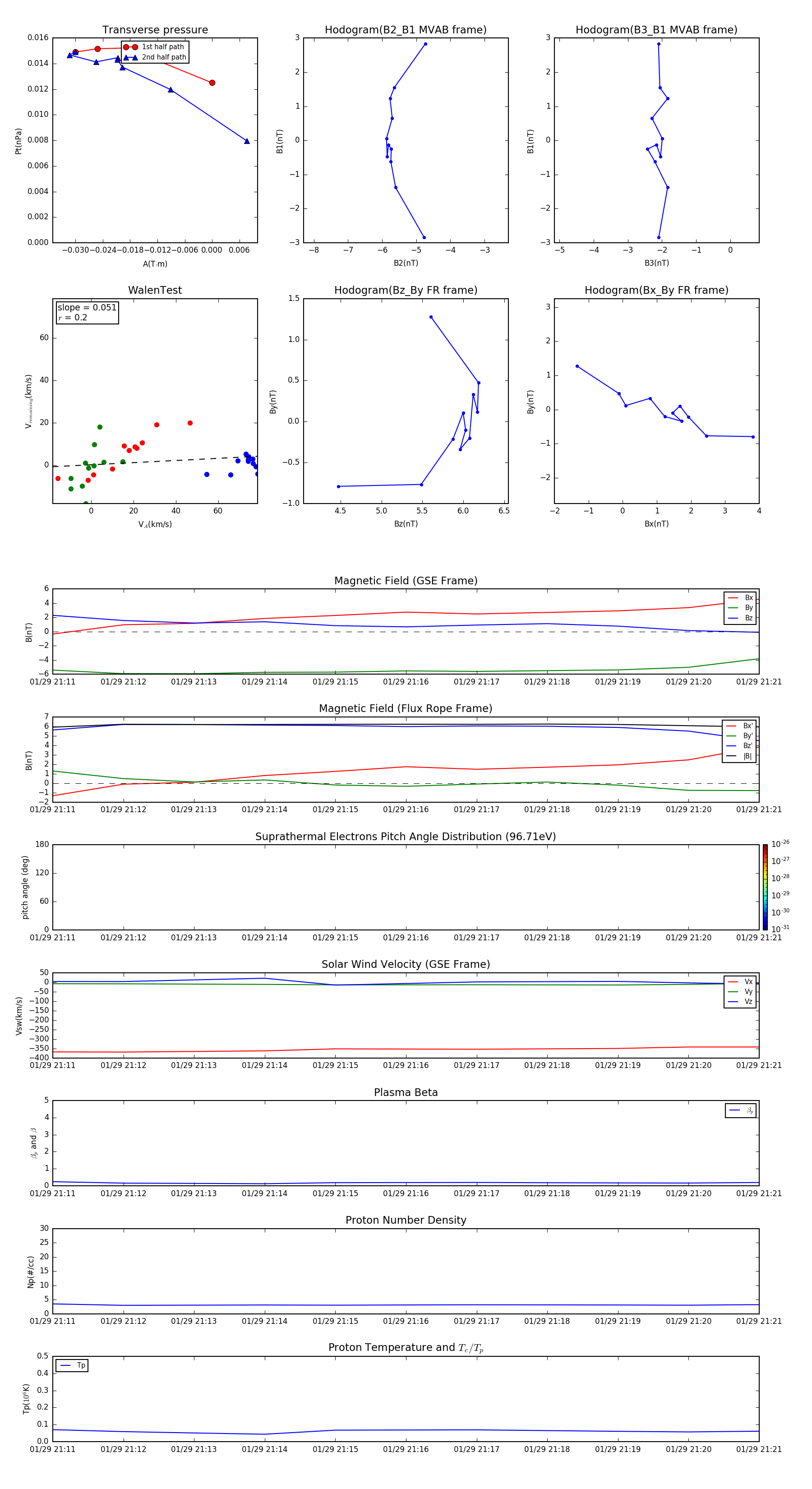This screenshot has width=812, height=1489.
Task: Click the 'Vy' legend entry in velocity panel
Action: pos(740,992)
